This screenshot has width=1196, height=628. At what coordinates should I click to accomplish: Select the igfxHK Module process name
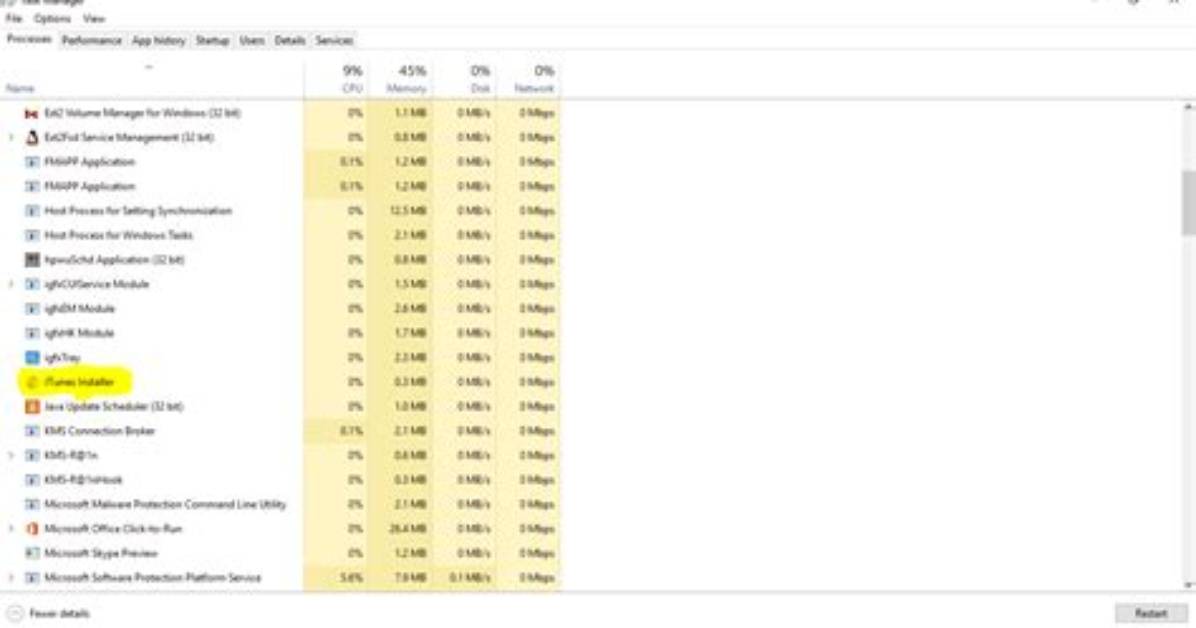pyautogui.click(x=79, y=333)
